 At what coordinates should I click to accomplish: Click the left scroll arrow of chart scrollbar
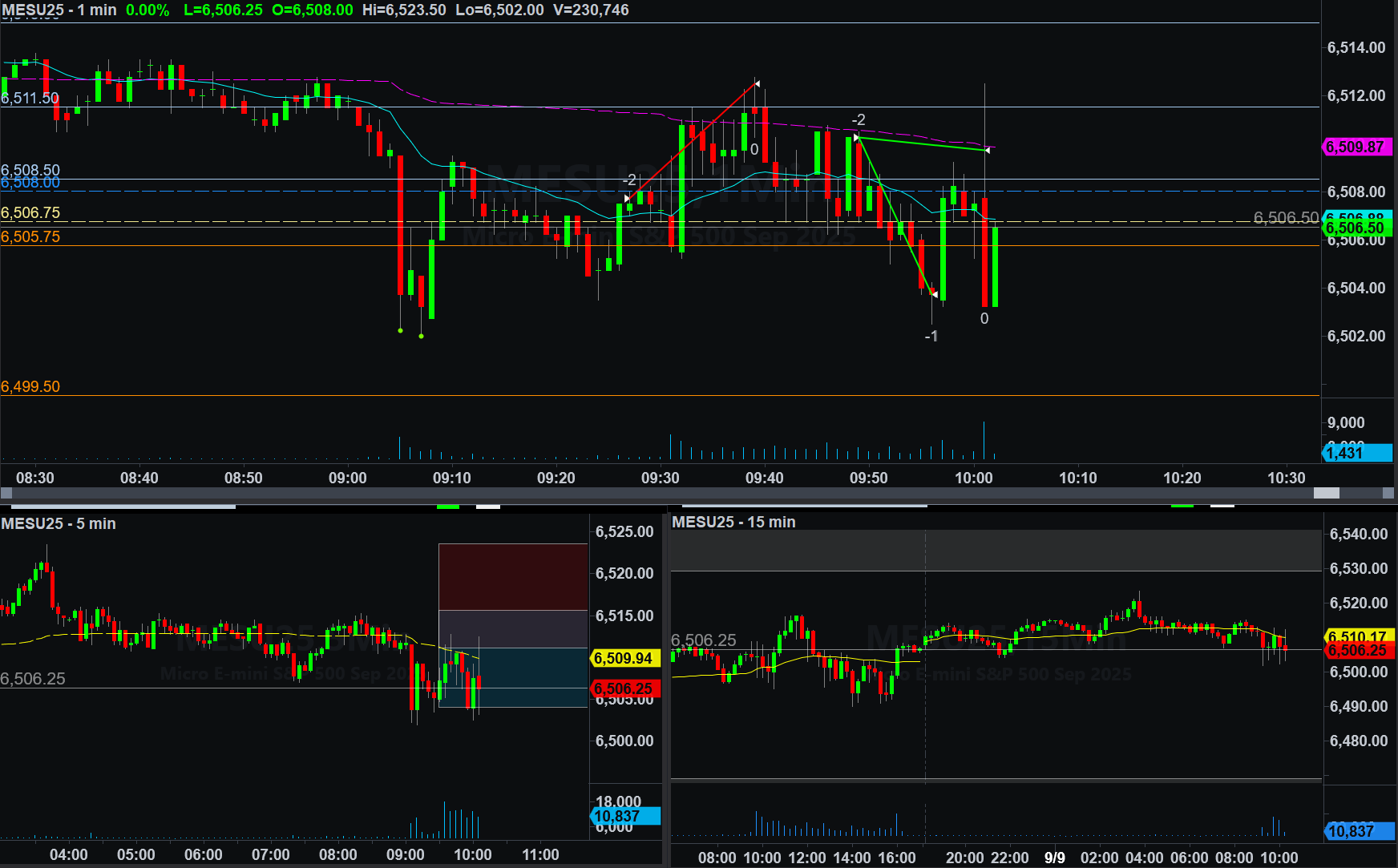coord(6,493)
